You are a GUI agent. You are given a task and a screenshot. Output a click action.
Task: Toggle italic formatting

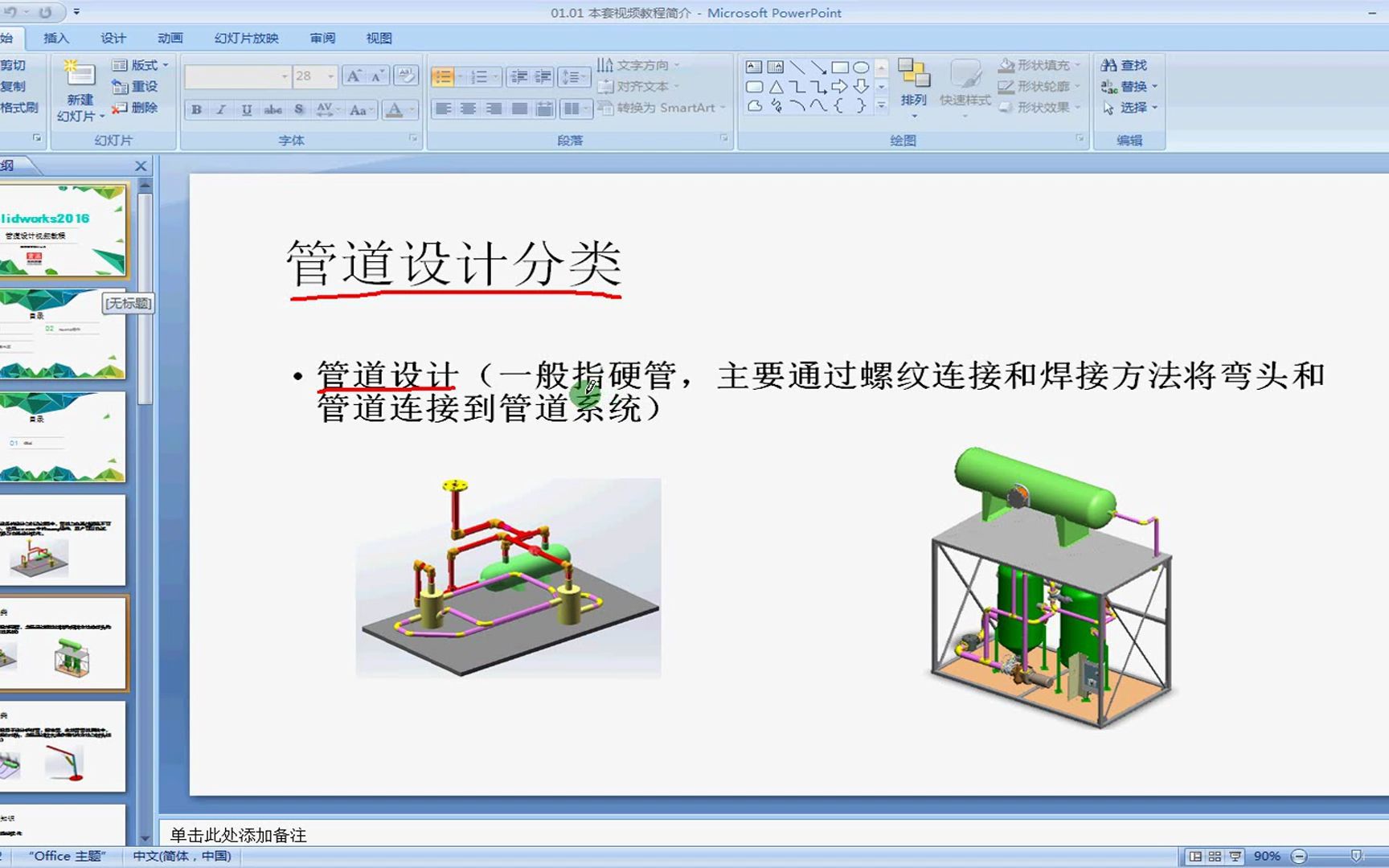point(219,108)
